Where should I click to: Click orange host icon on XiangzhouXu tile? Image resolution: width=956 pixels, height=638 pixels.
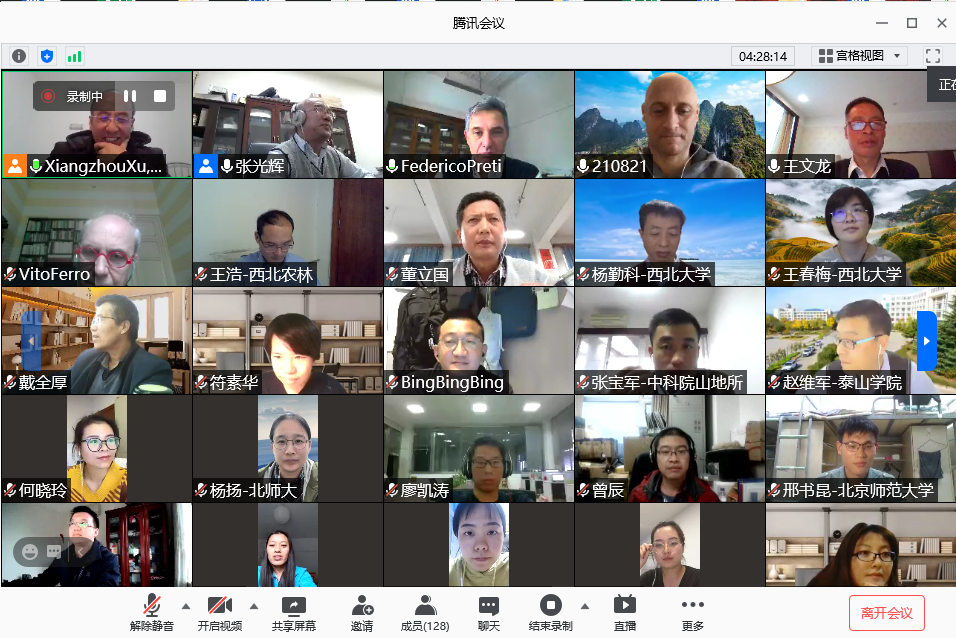coord(15,166)
